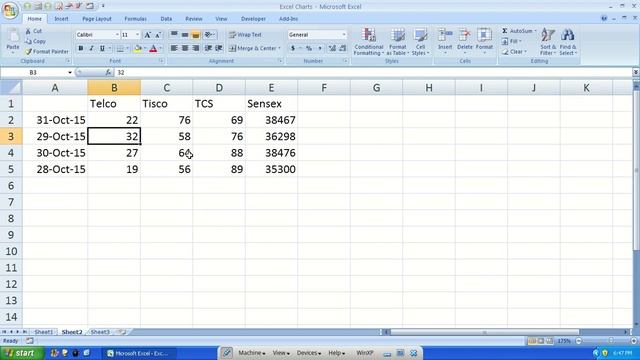This screenshot has height=360, width=640.
Task: Click AutoSum
Action: click(518, 31)
